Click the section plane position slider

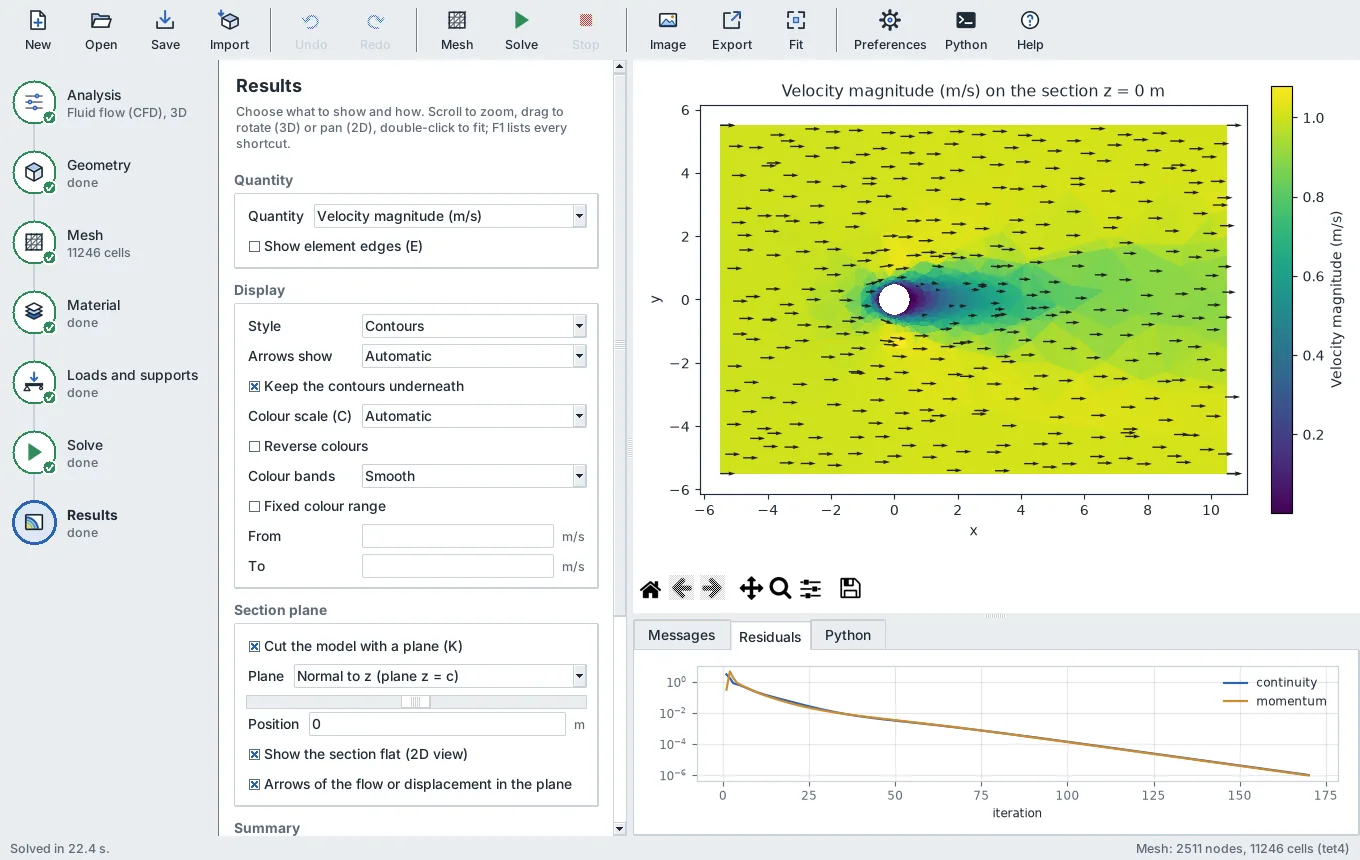(x=416, y=702)
